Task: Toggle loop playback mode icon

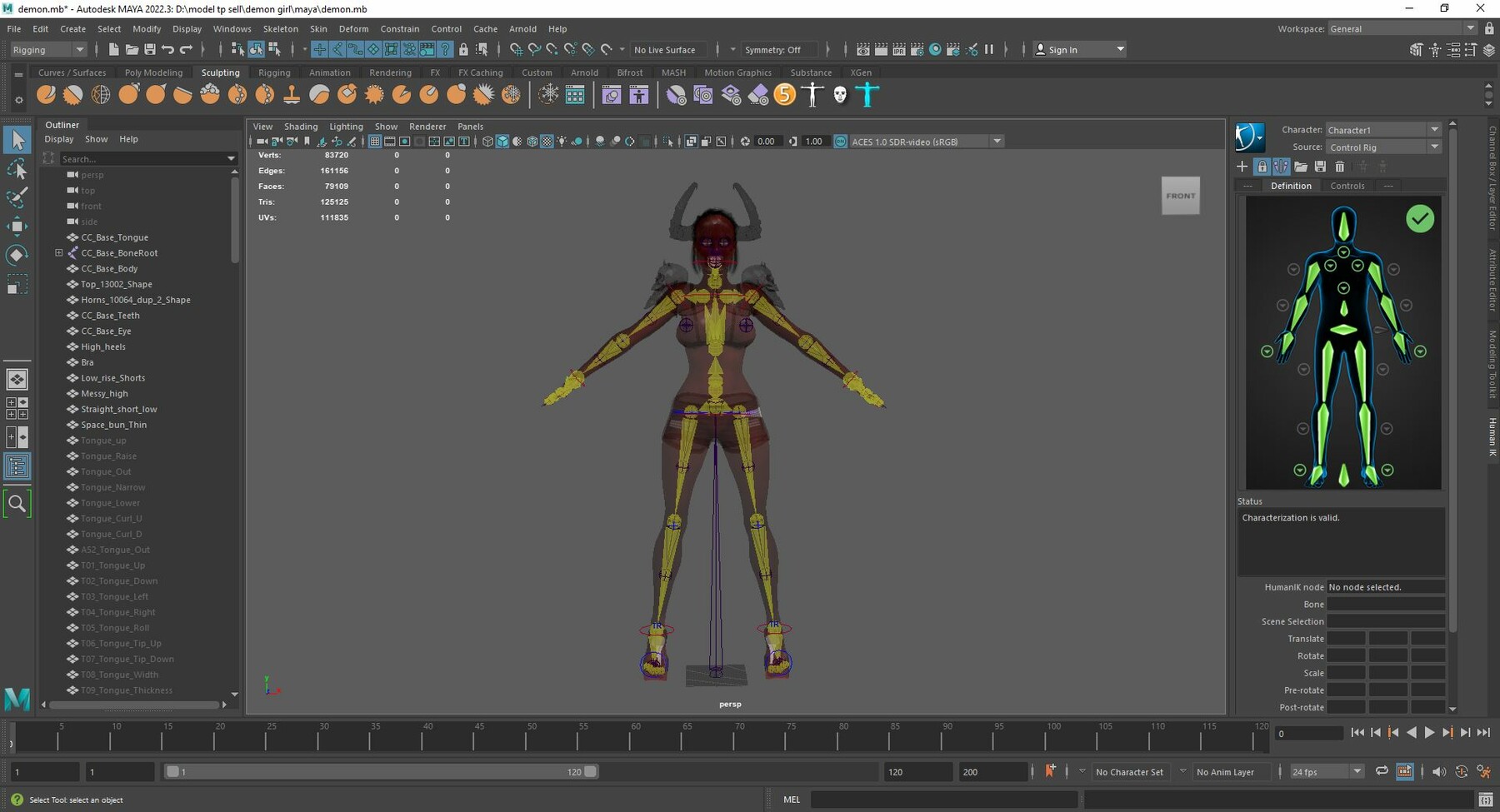Action: pyautogui.click(x=1382, y=772)
